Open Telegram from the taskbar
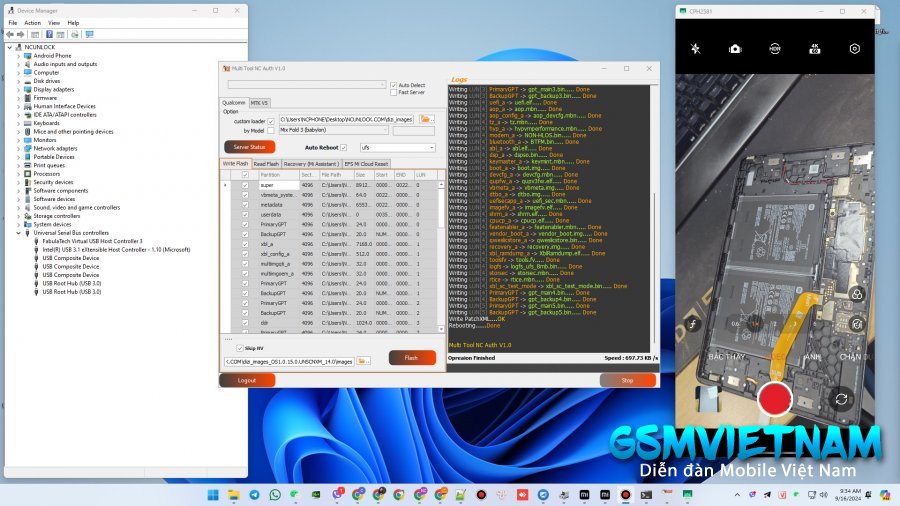 tap(254, 495)
